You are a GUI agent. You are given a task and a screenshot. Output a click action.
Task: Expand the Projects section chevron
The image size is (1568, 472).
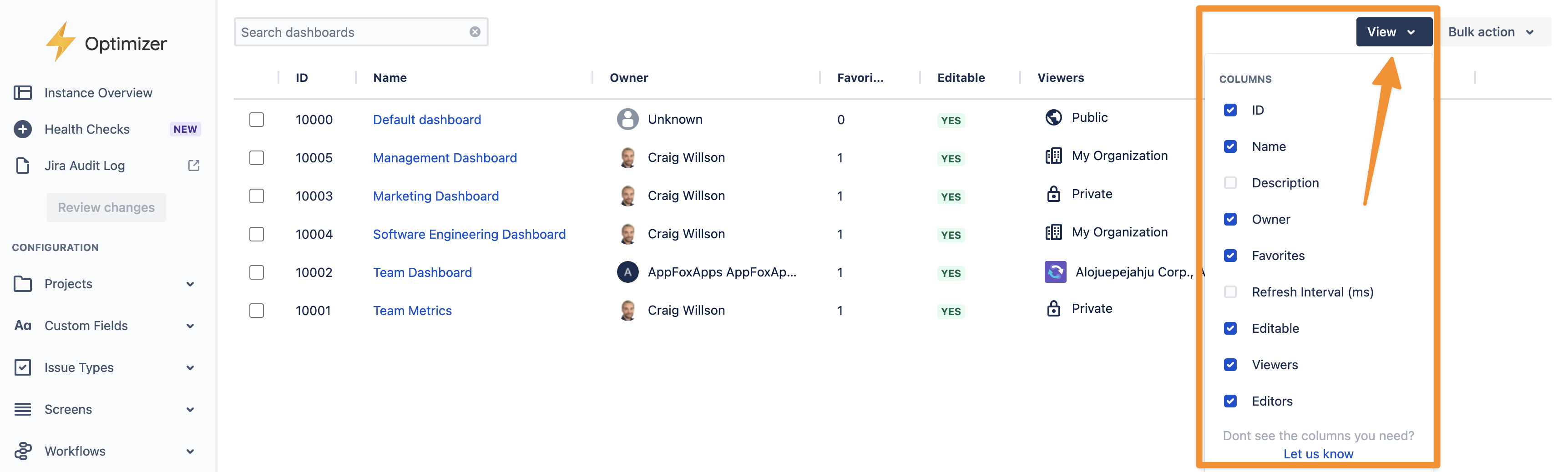191,284
